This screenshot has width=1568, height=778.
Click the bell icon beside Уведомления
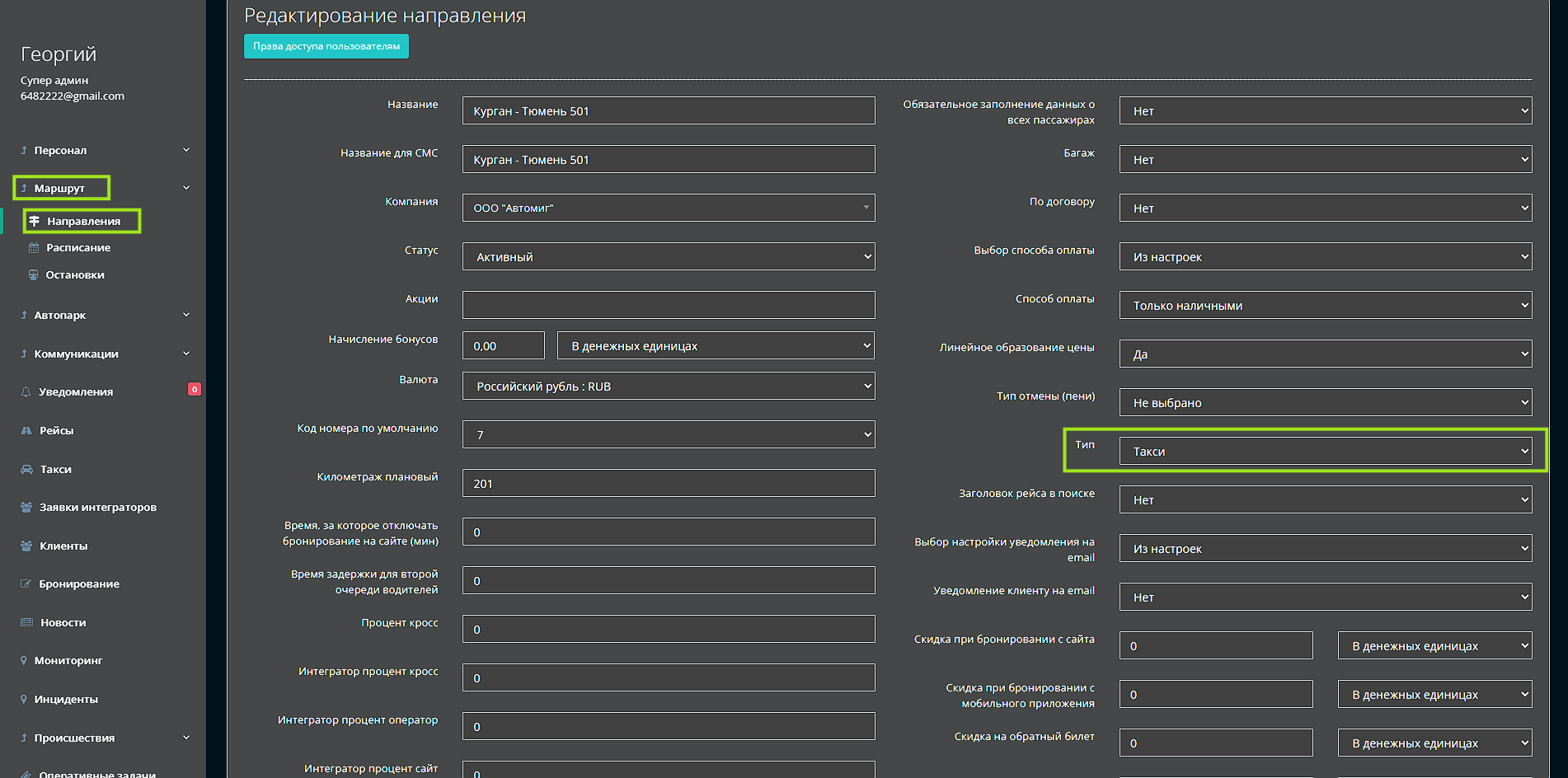(x=26, y=392)
